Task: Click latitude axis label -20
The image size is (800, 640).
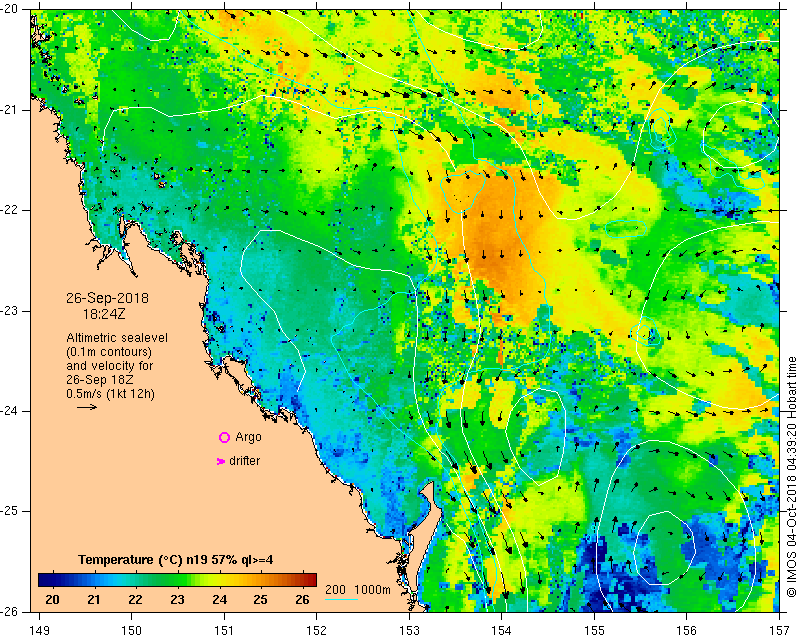Action: (9, 9)
